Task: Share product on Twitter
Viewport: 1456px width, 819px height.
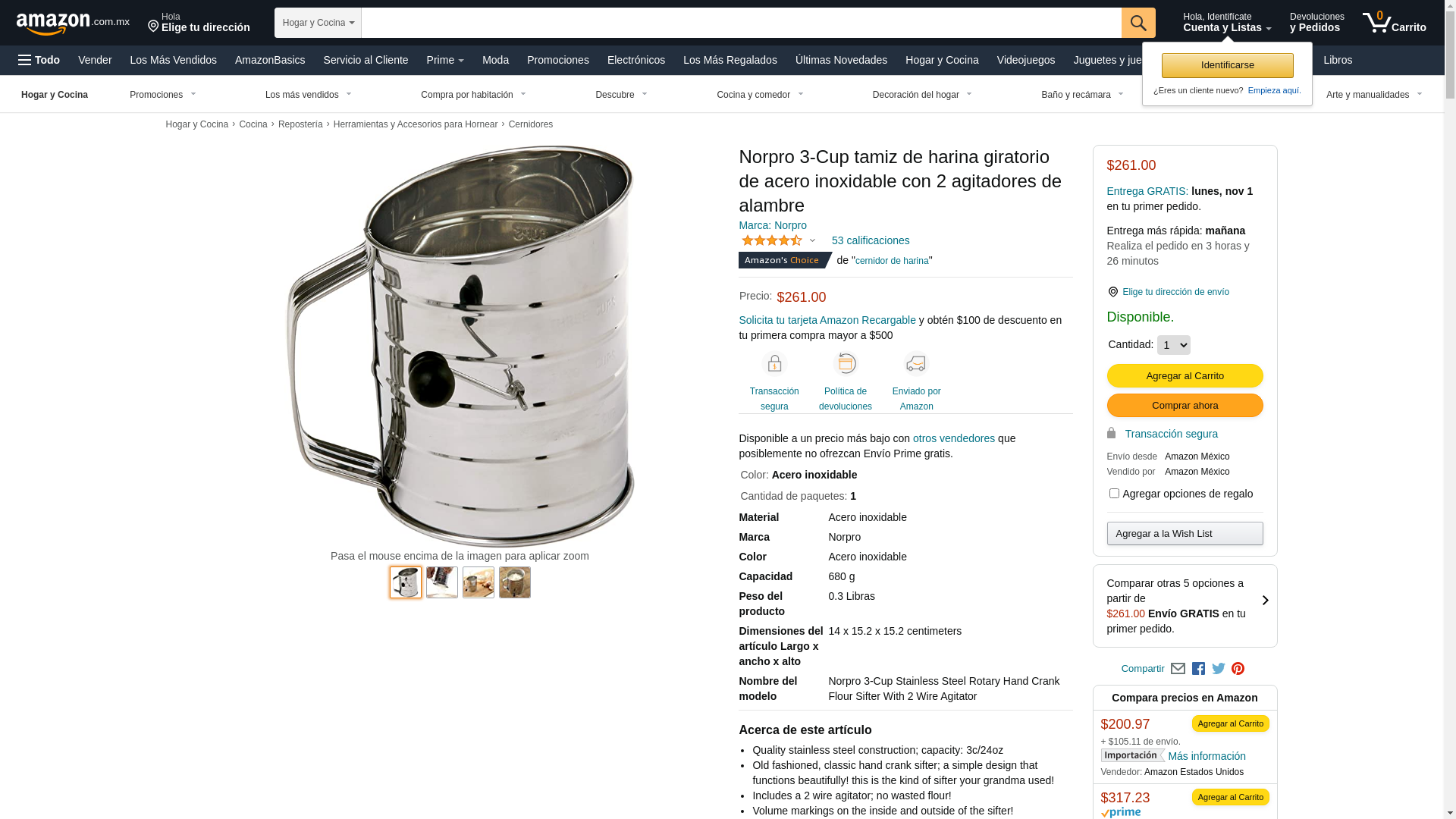Action: [1218, 669]
